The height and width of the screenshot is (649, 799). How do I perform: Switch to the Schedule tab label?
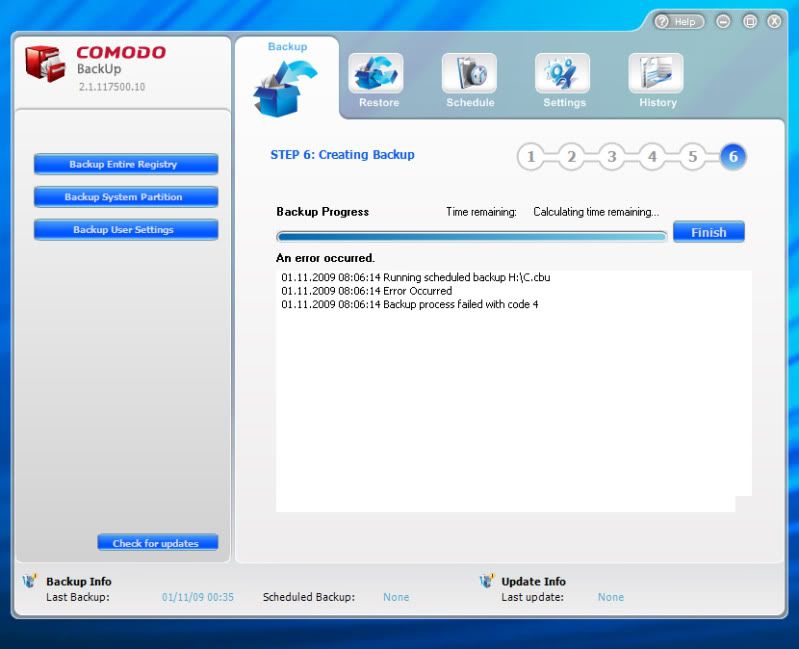tap(470, 102)
